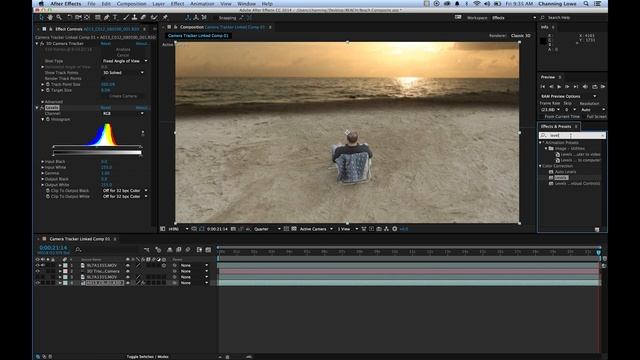Click the Wi-Fi icon in menu bar

476,4
